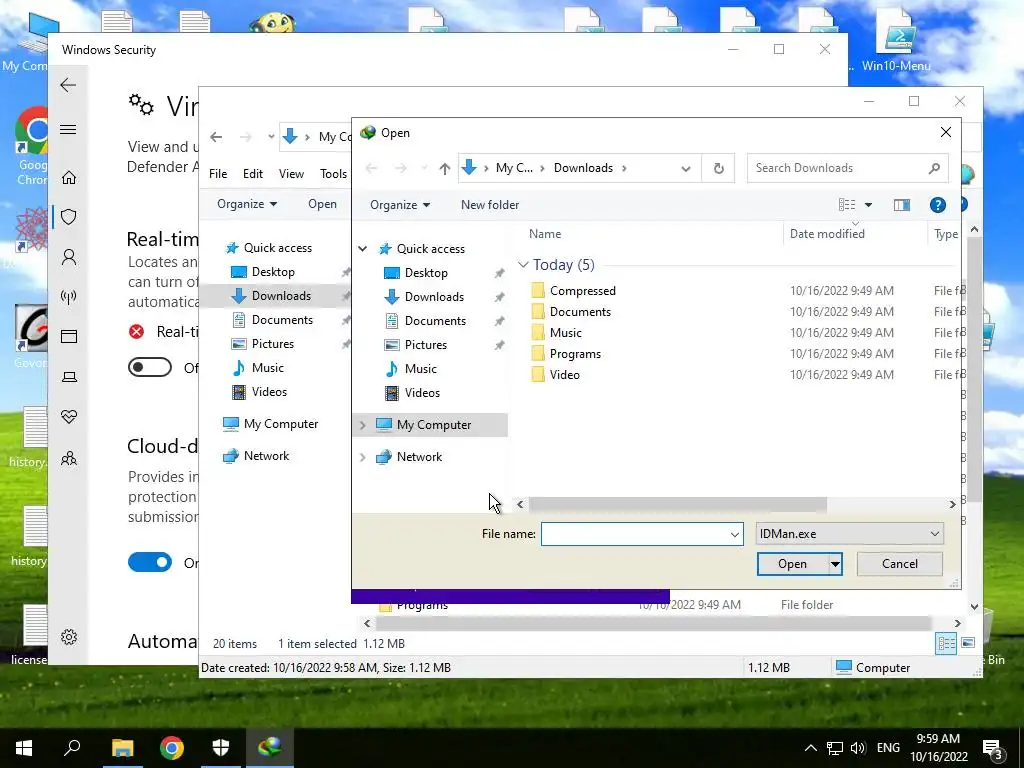
Task: Open File Explorer from taskbar
Action: pyautogui.click(x=122, y=748)
